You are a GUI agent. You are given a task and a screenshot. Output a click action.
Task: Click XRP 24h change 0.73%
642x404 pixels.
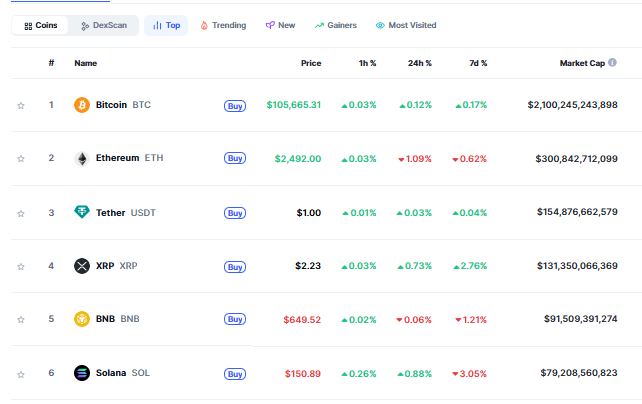click(x=414, y=266)
